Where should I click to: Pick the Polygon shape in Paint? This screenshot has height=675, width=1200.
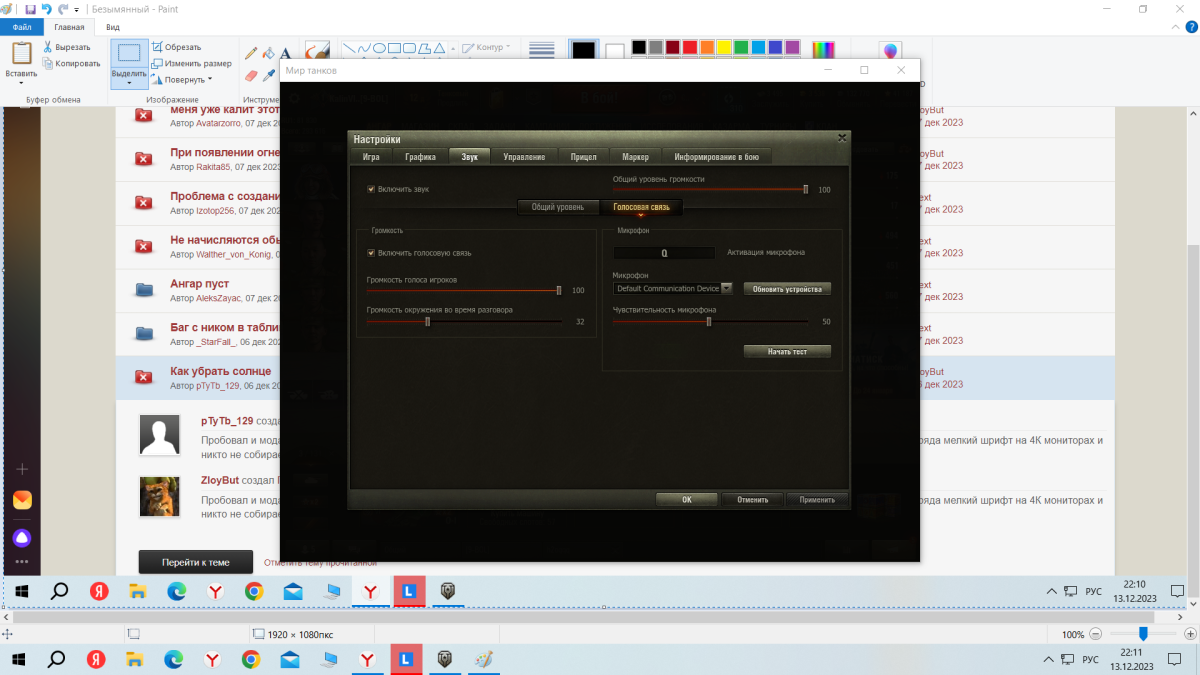click(x=424, y=47)
